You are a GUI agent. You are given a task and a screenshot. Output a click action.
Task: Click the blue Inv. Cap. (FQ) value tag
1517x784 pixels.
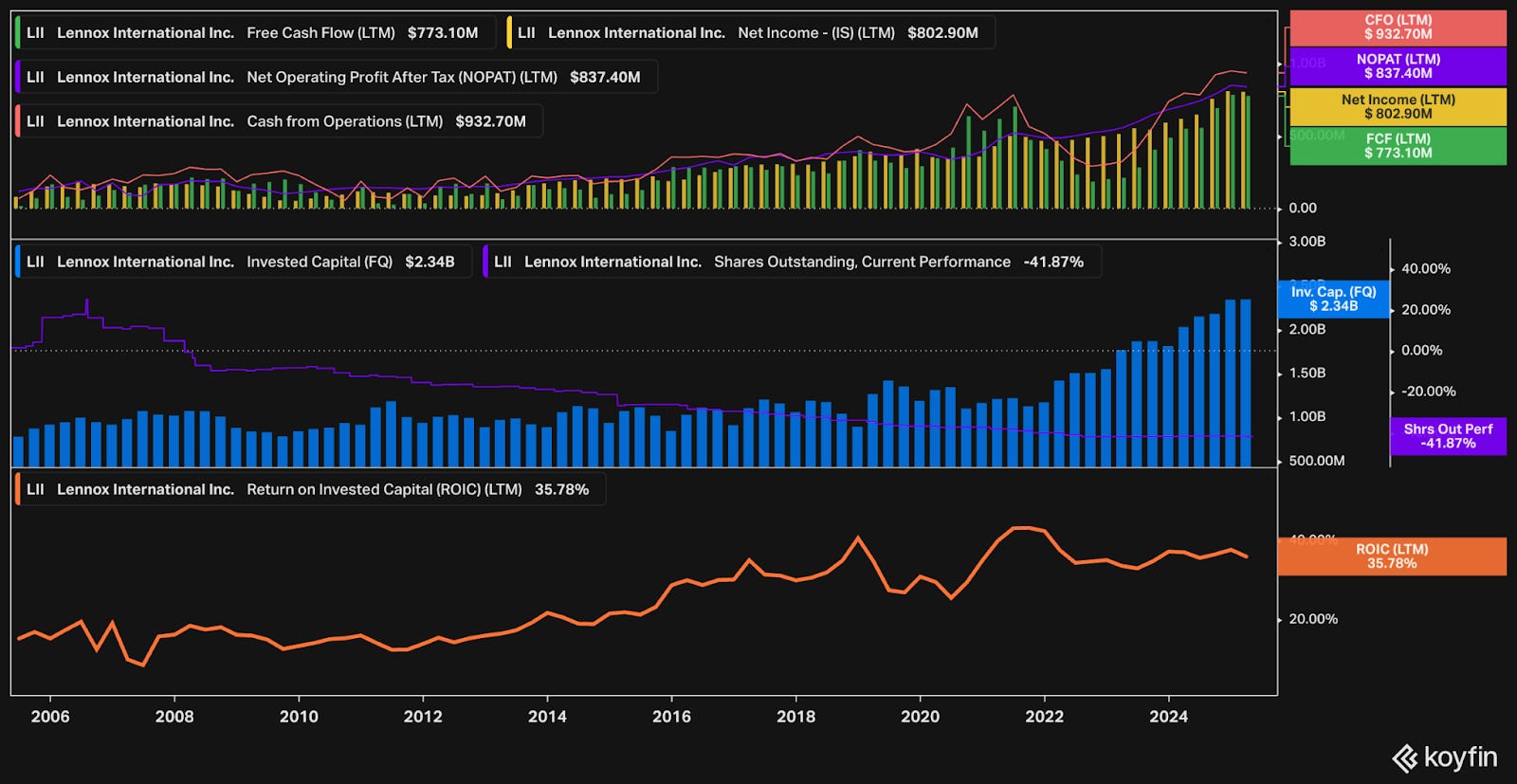pos(1333,299)
